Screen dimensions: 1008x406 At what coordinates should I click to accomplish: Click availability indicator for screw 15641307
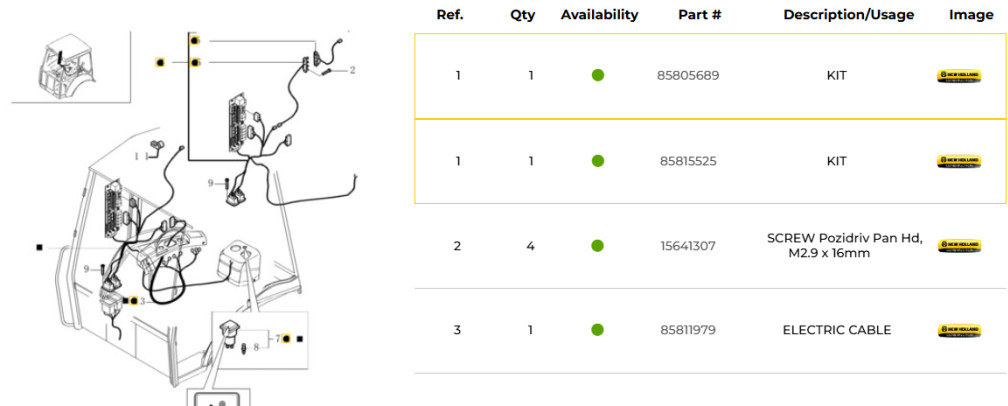coord(598,245)
